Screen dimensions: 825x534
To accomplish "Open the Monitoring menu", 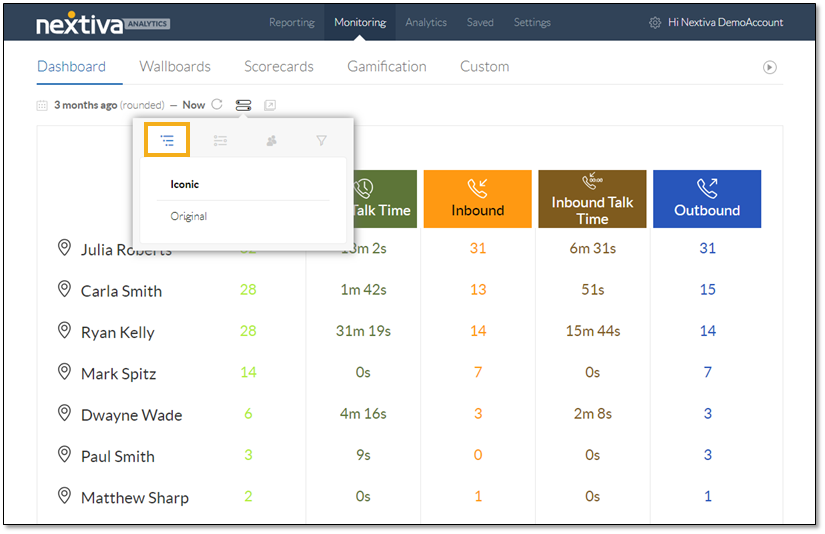I will (360, 23).
